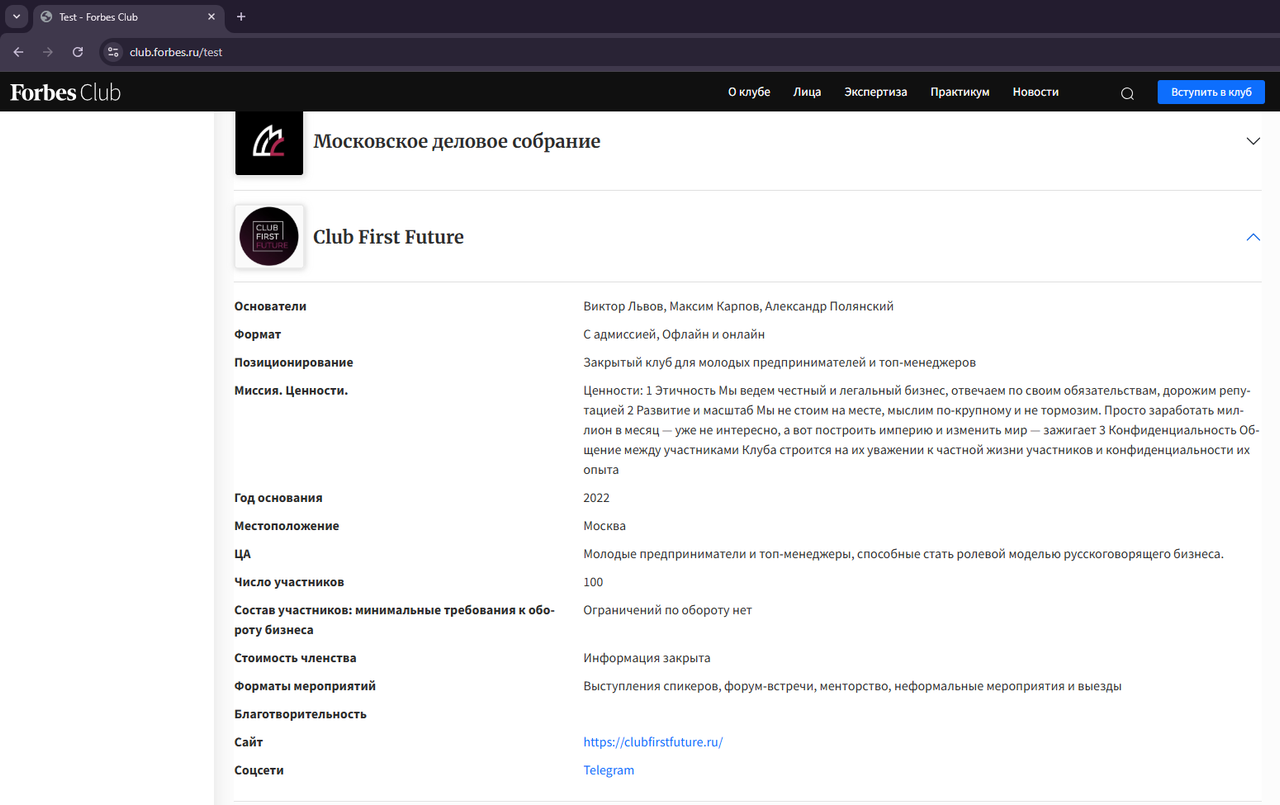
Task: Click the Форматы мероприятий label
Action: pyautogui.click(x=305, y=686)
